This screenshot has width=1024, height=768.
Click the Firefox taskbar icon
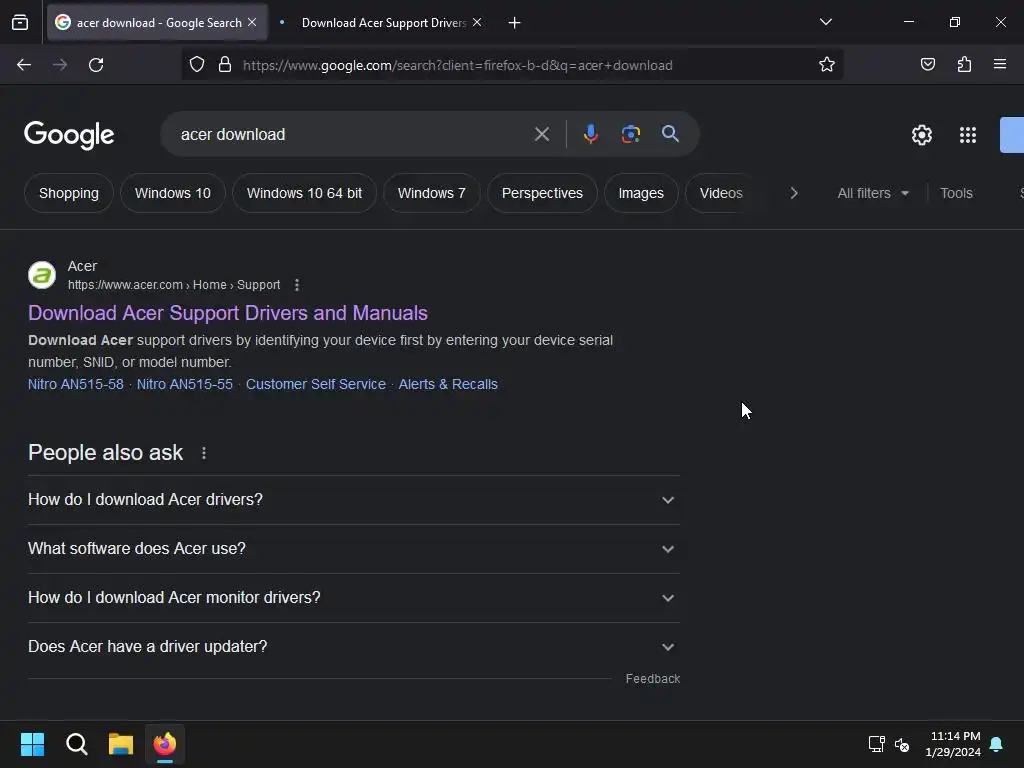click(x=165, y=744)
